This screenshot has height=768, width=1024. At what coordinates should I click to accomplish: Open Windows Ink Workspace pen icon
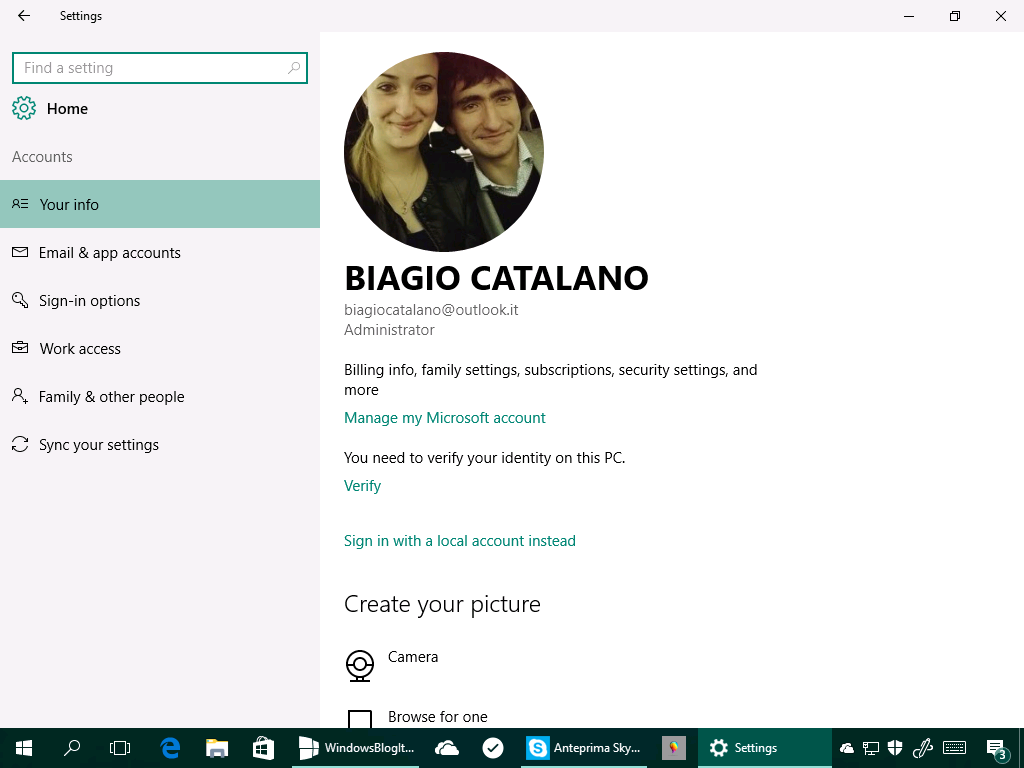(x=921, y=748)
